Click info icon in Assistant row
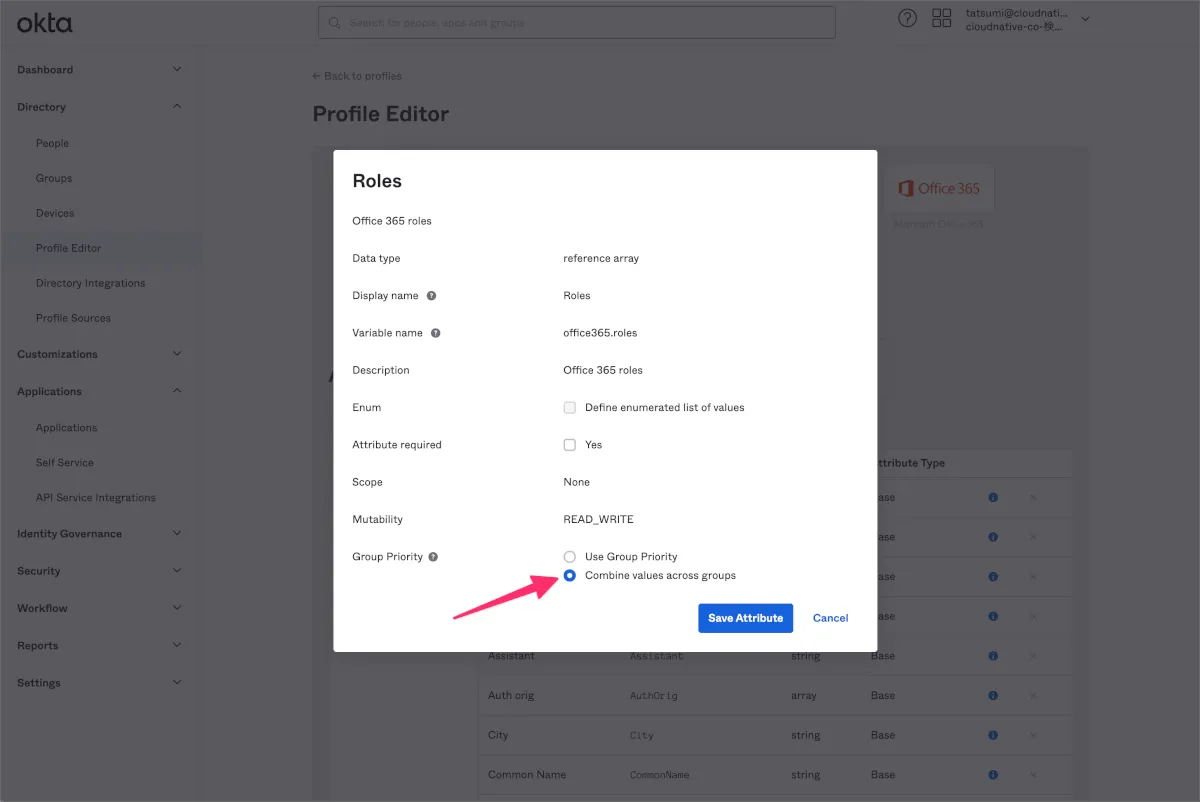The height and width of the screenshot is (802, 1200). coord(993,656)
